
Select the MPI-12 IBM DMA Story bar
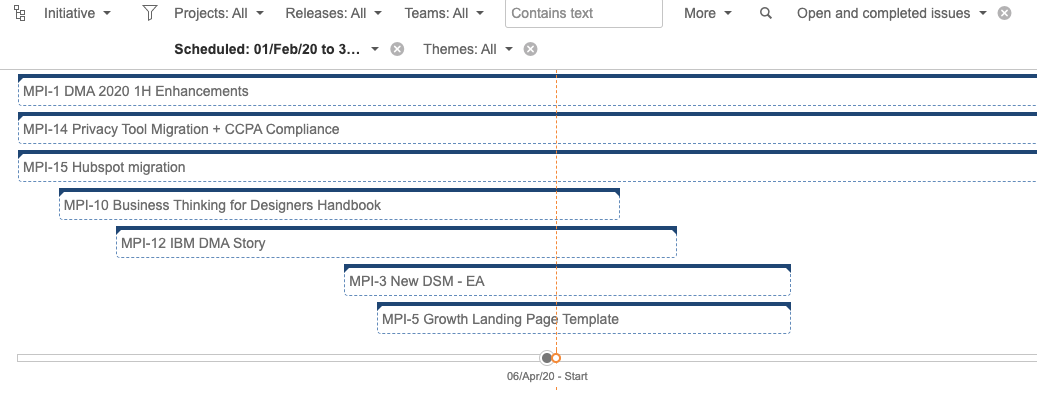pyautogui.click(x=396, y=243)
